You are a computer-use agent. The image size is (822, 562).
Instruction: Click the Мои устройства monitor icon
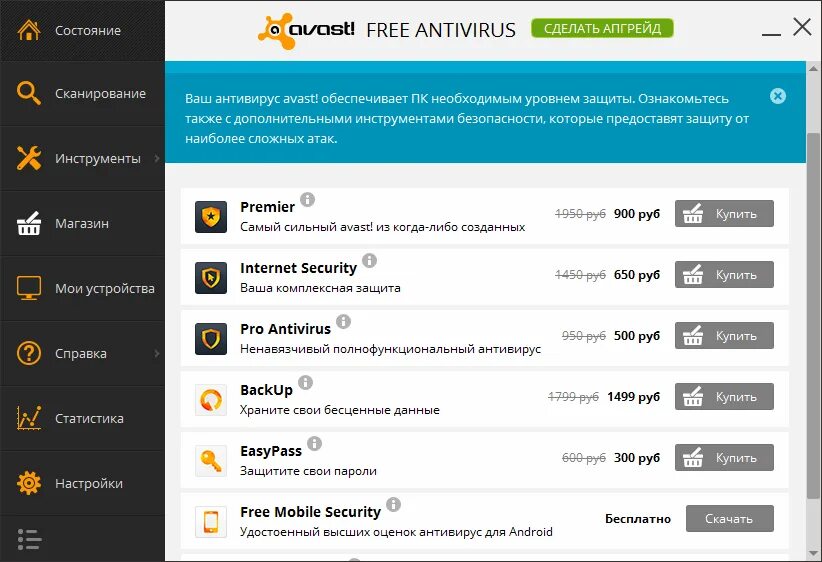[x=29, y=288]
